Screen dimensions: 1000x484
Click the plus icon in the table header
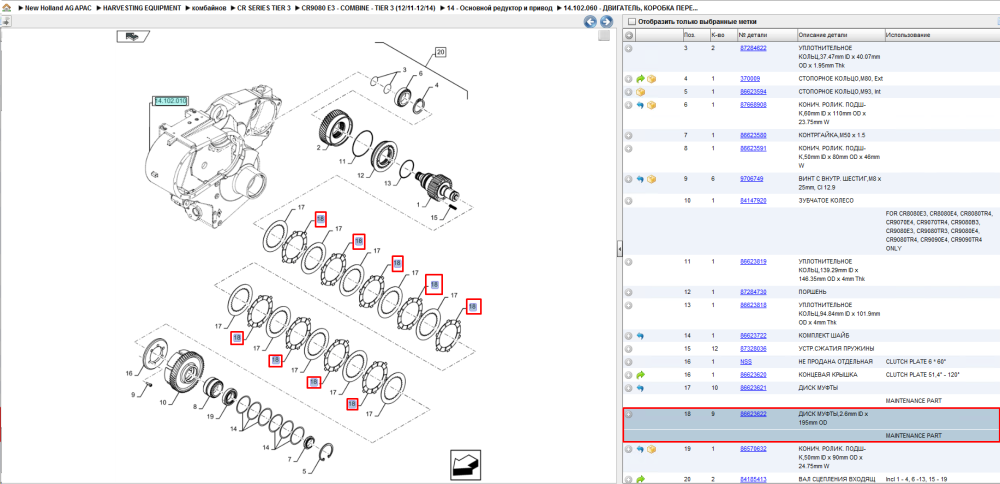[629, 34]
